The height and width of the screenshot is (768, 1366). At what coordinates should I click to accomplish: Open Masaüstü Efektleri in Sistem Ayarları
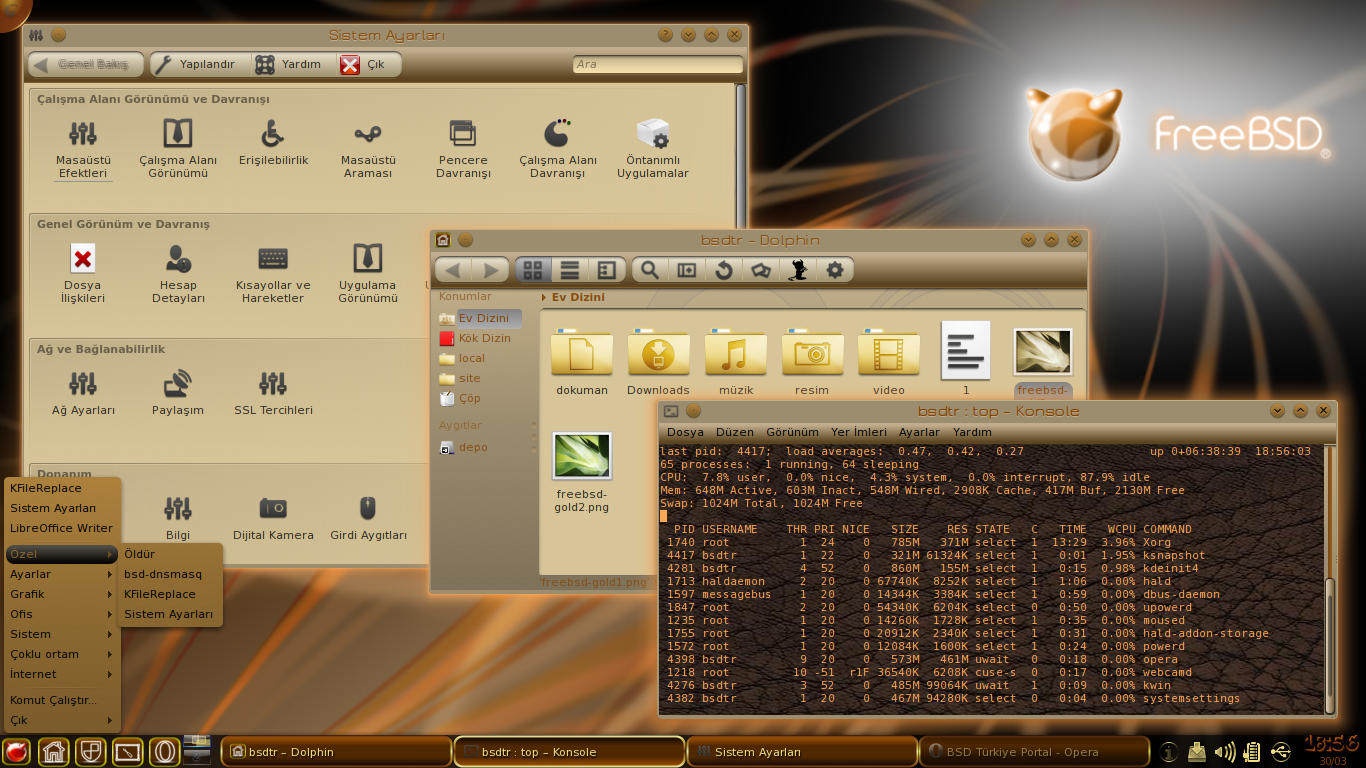click(x=83, y=145)
